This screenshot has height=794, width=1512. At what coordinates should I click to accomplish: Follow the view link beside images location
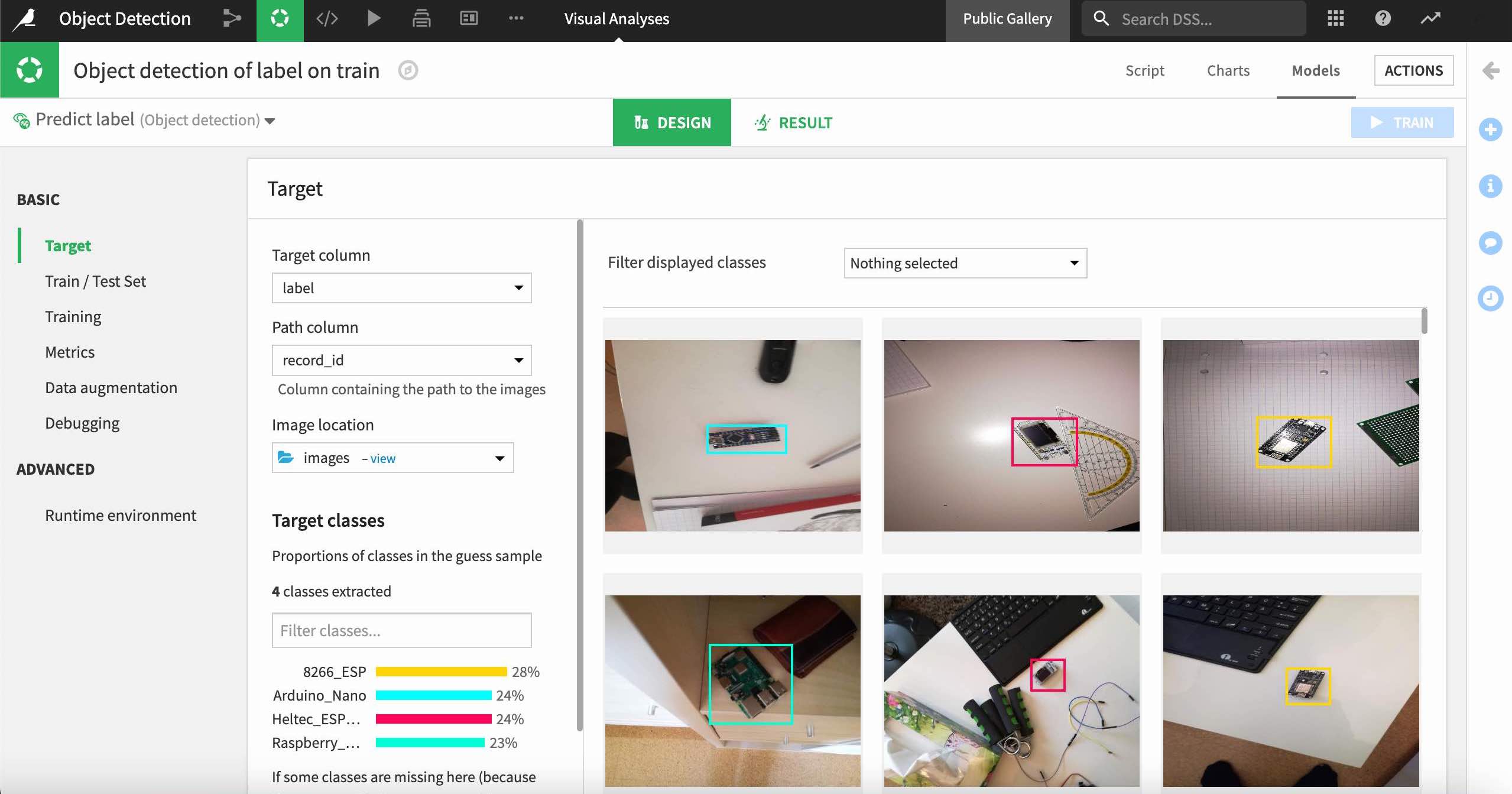[382, 458]
